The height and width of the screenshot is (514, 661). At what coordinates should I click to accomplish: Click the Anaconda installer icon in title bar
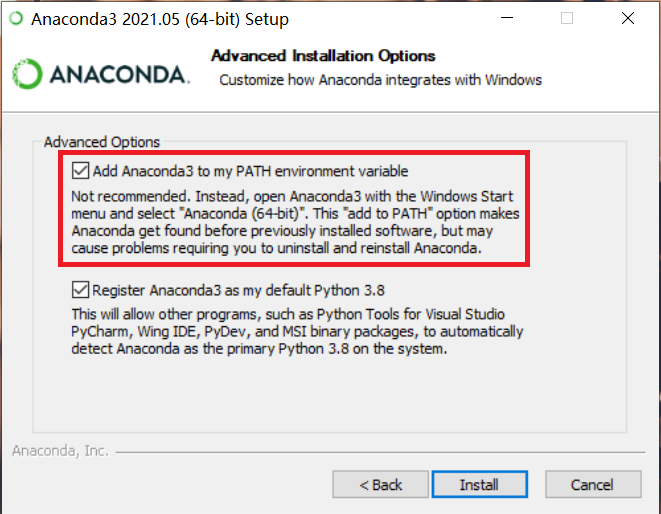[16, 18]
